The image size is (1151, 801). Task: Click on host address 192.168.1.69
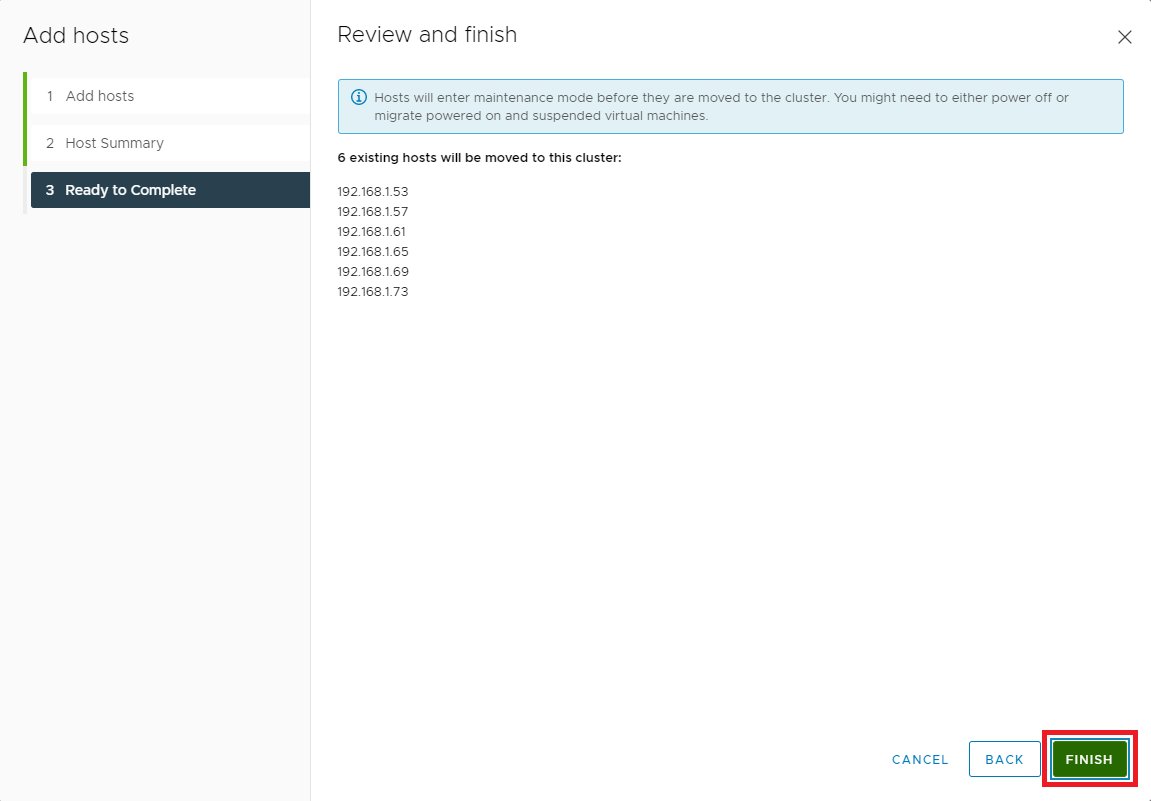click(x=373, y=272)
